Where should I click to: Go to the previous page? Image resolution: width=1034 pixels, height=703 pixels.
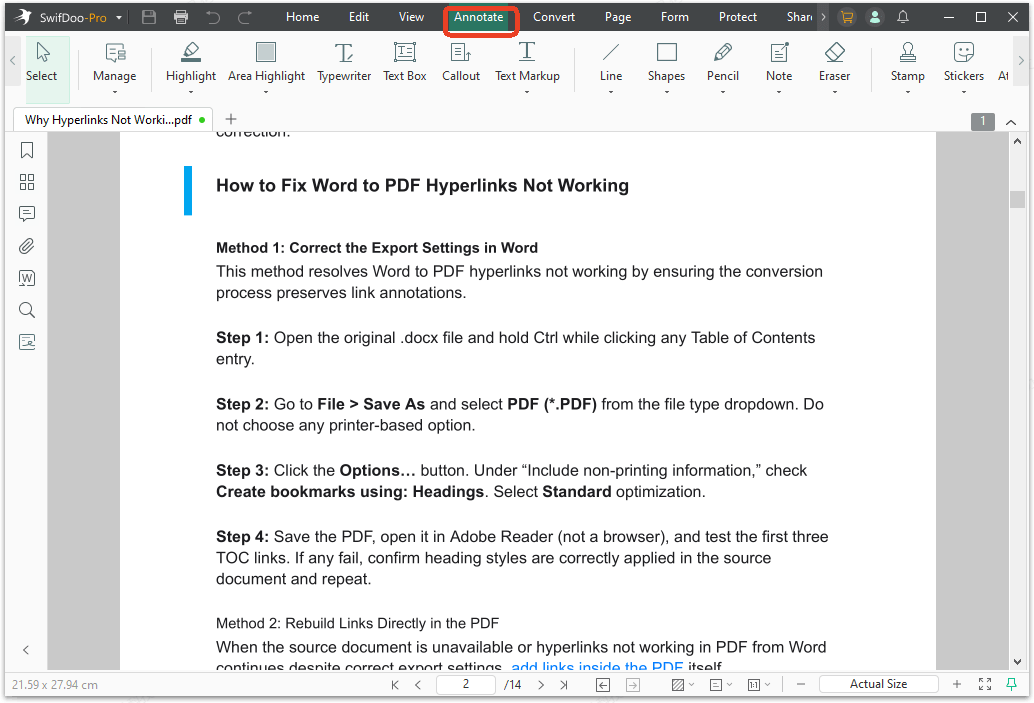coord(418,685)
